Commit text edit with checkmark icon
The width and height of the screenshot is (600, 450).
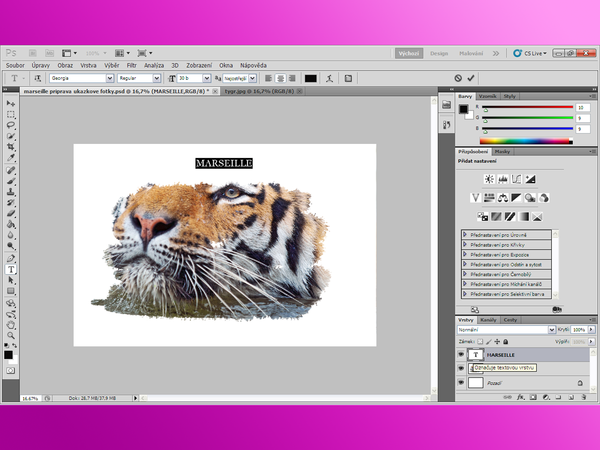[x=471, y=78]
